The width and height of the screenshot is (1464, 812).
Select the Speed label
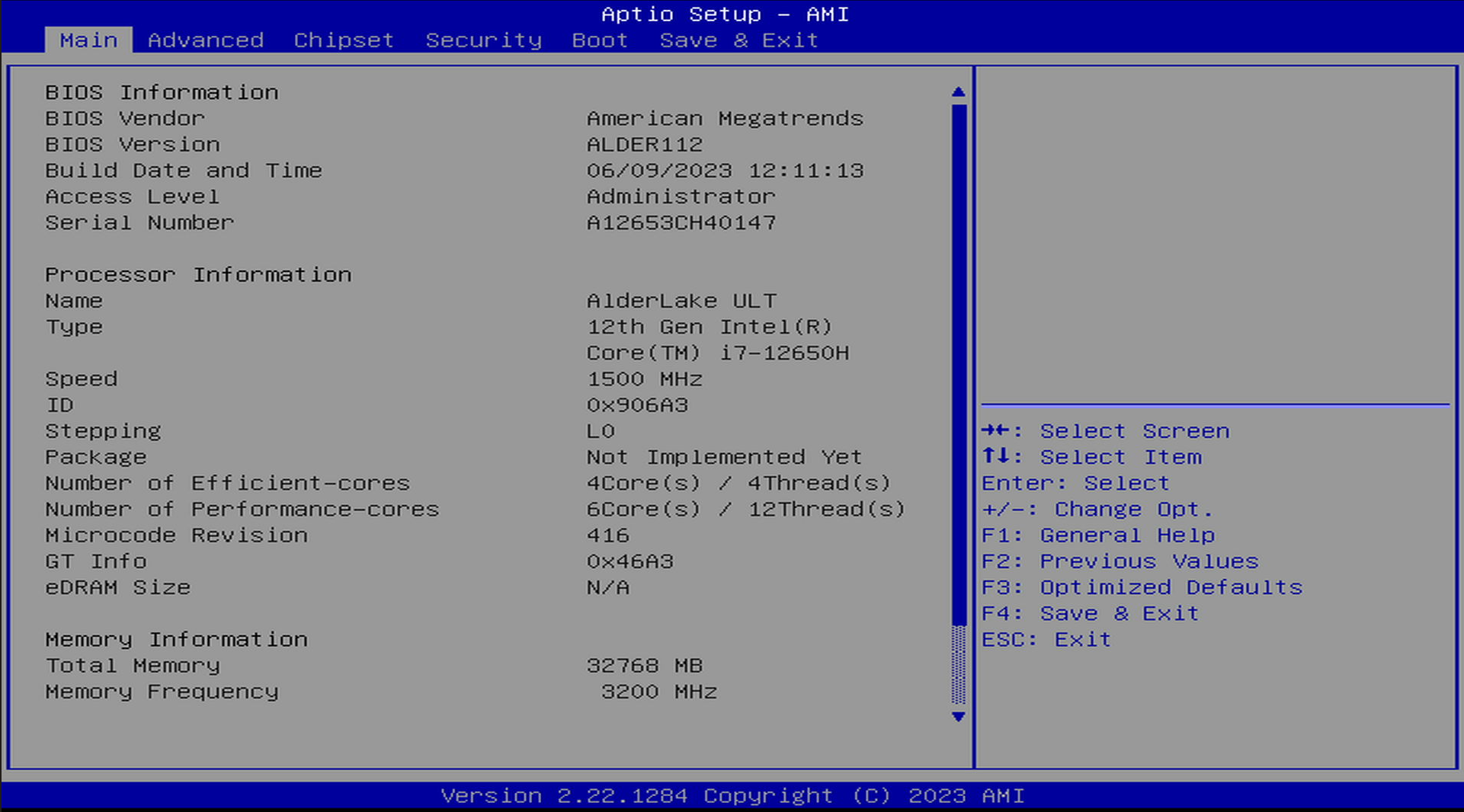coord(82,379)
